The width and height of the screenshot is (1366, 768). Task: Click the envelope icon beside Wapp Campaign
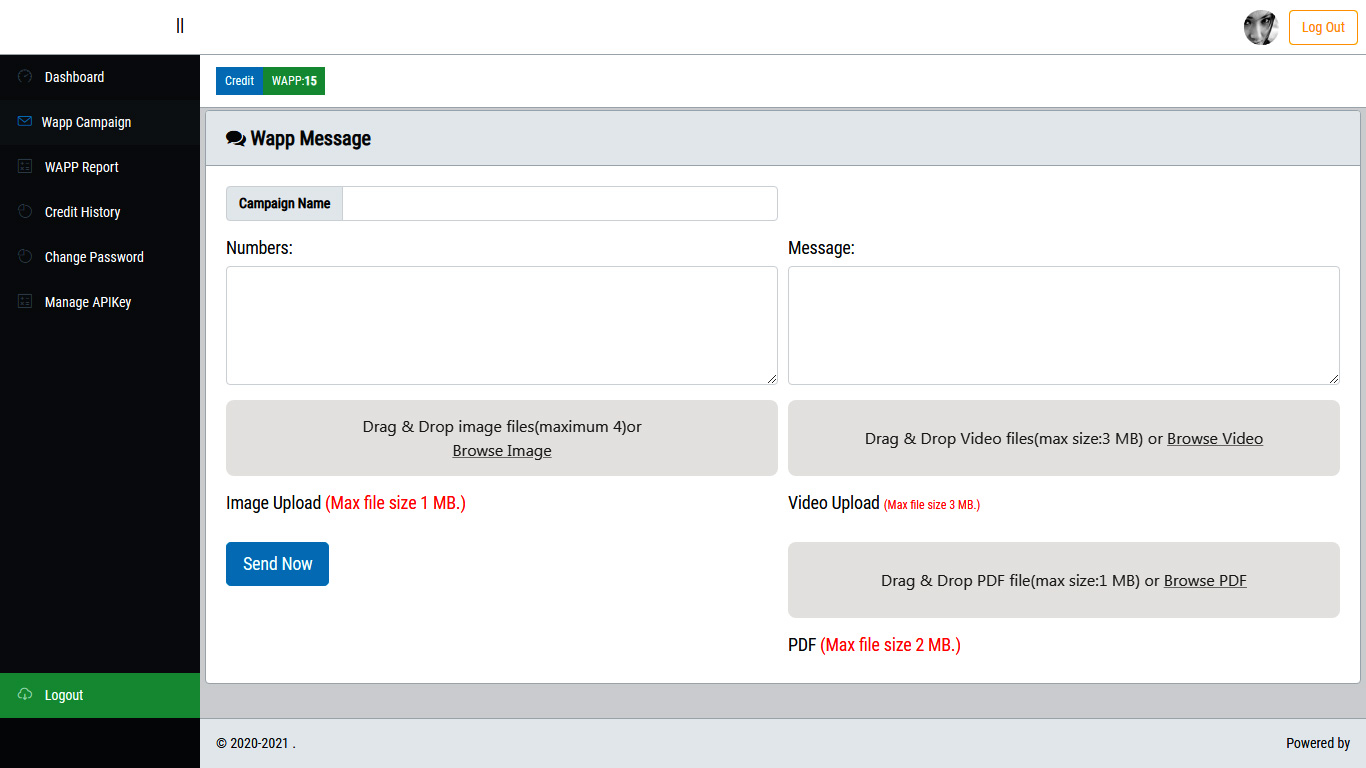click(24, 122)
